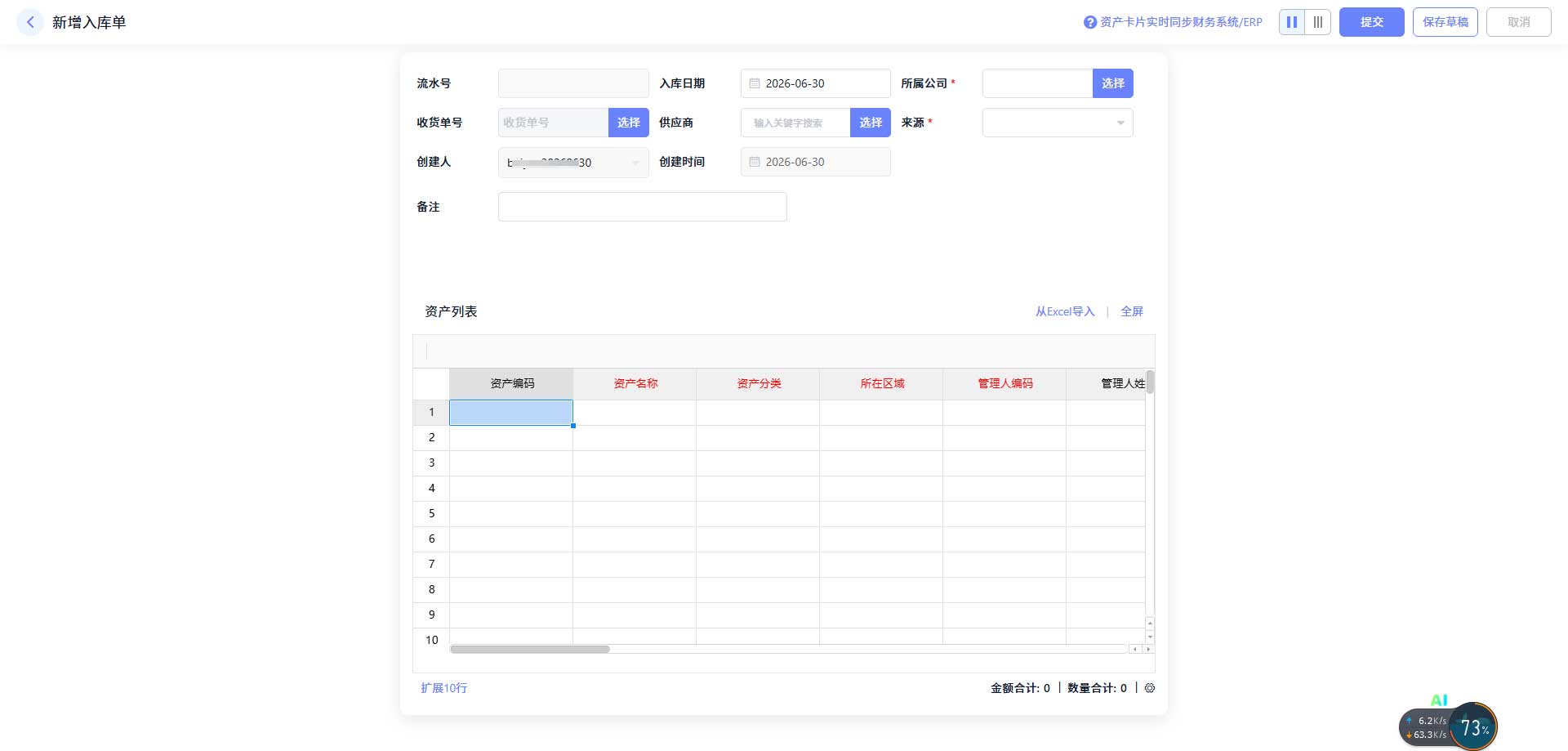
Task: Click calendar icon in 入库日期 field
Action: coord(755,83)
